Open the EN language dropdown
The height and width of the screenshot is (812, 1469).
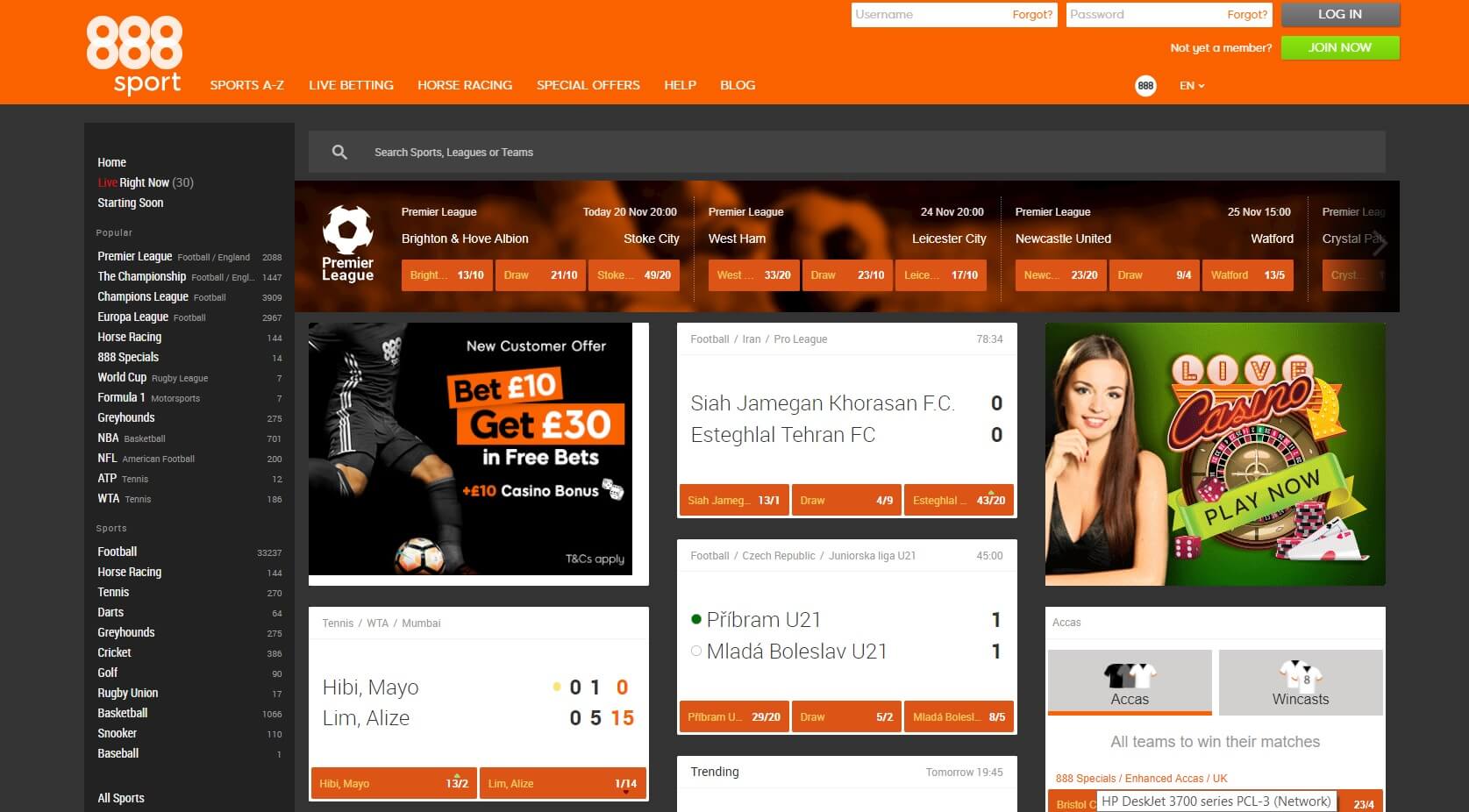(x=1192, y=86)
